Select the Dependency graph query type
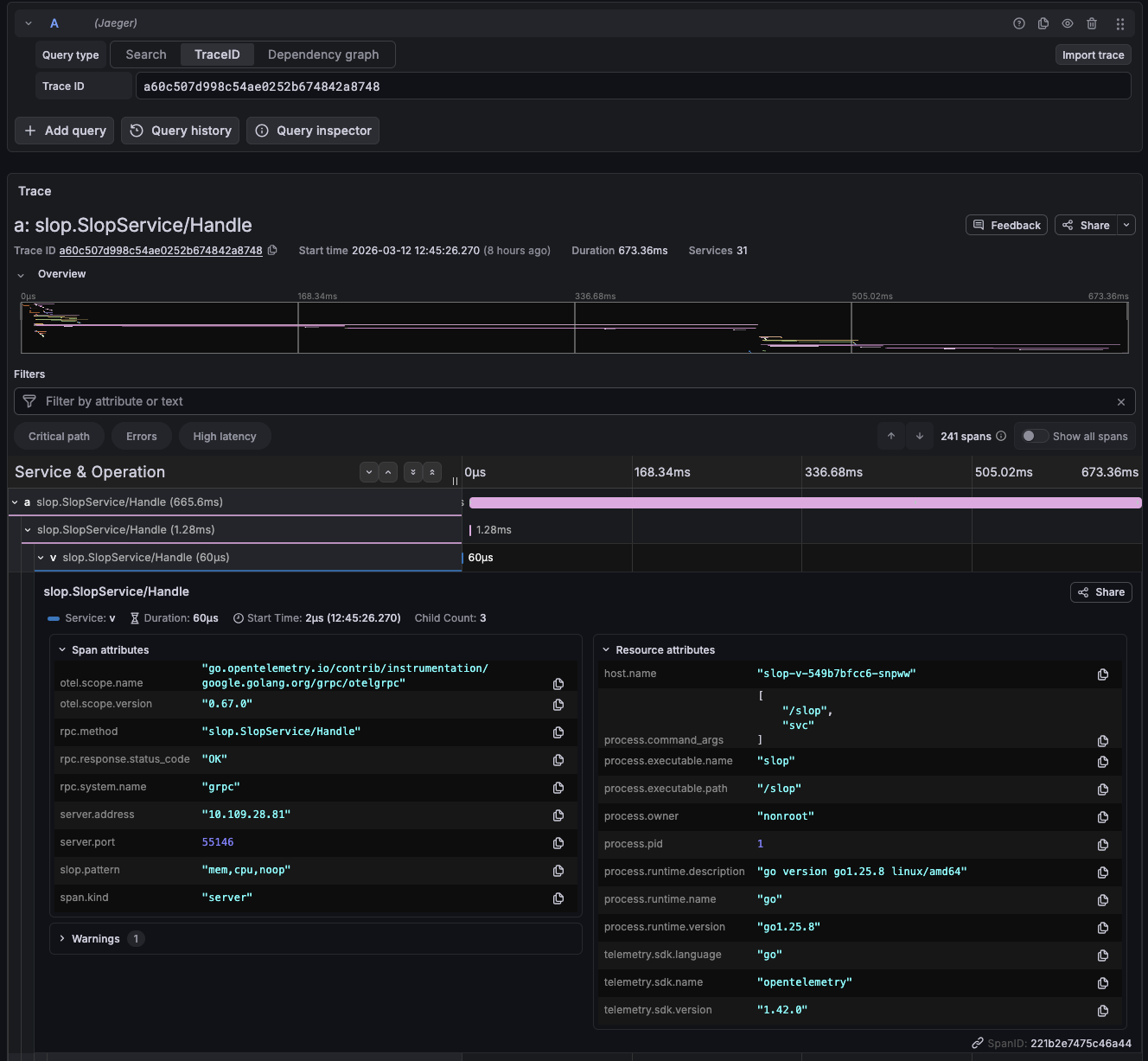Viewport: 1148px width, 1061px height. [323, 54]
